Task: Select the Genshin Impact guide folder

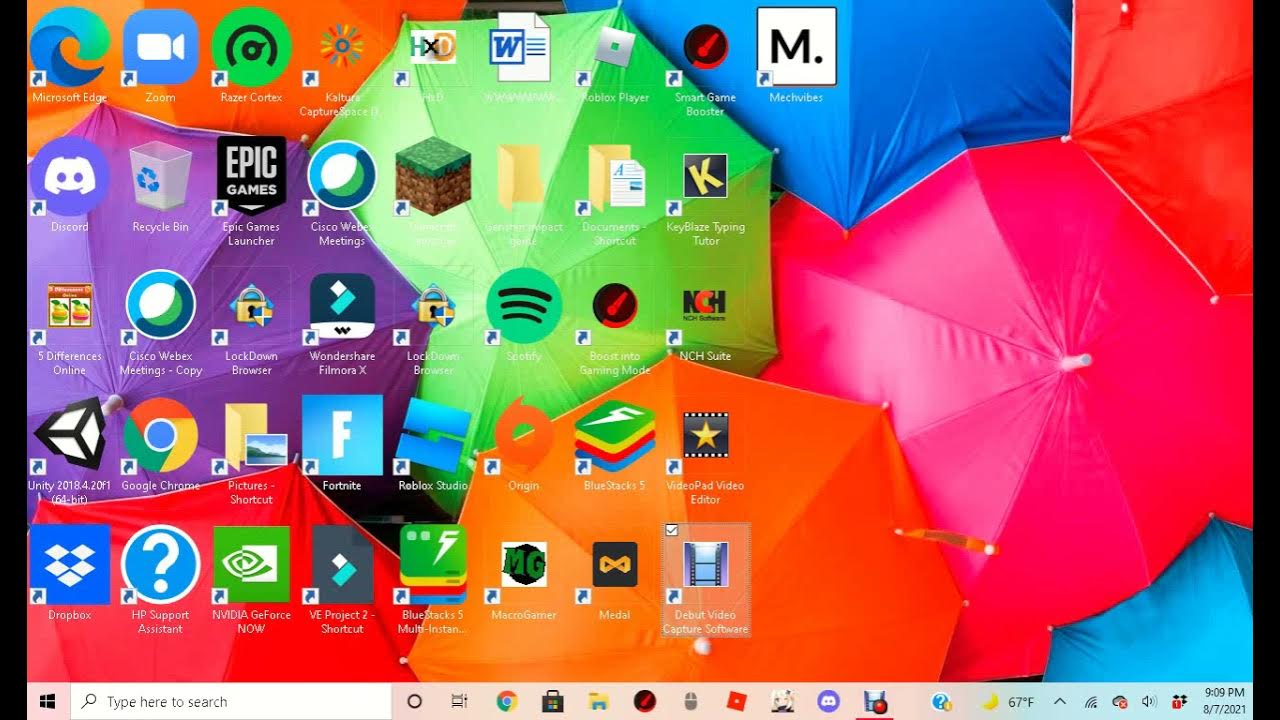Action: [x=523, y=177]
